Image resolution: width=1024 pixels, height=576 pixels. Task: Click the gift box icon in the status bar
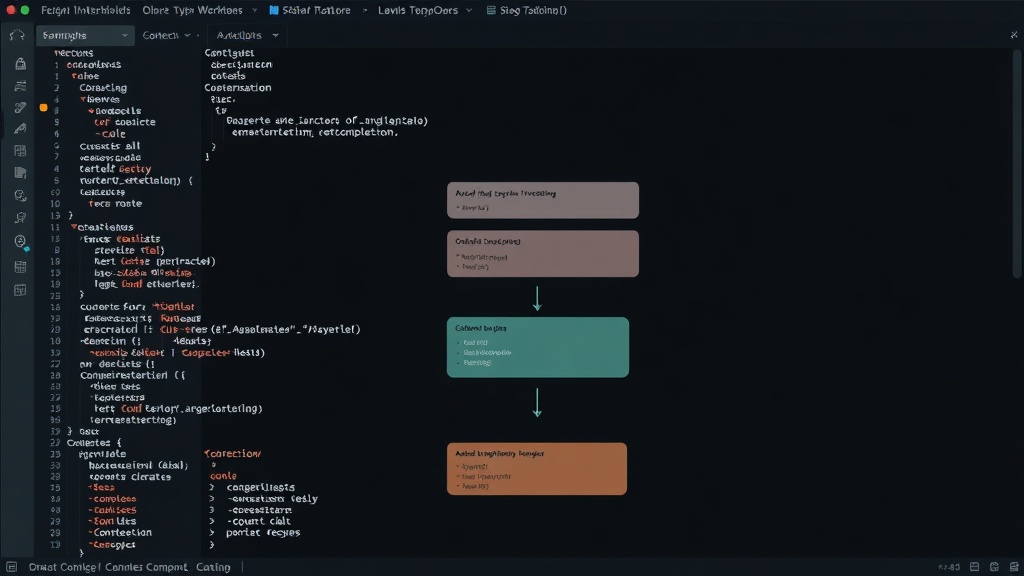click(994, 567)
